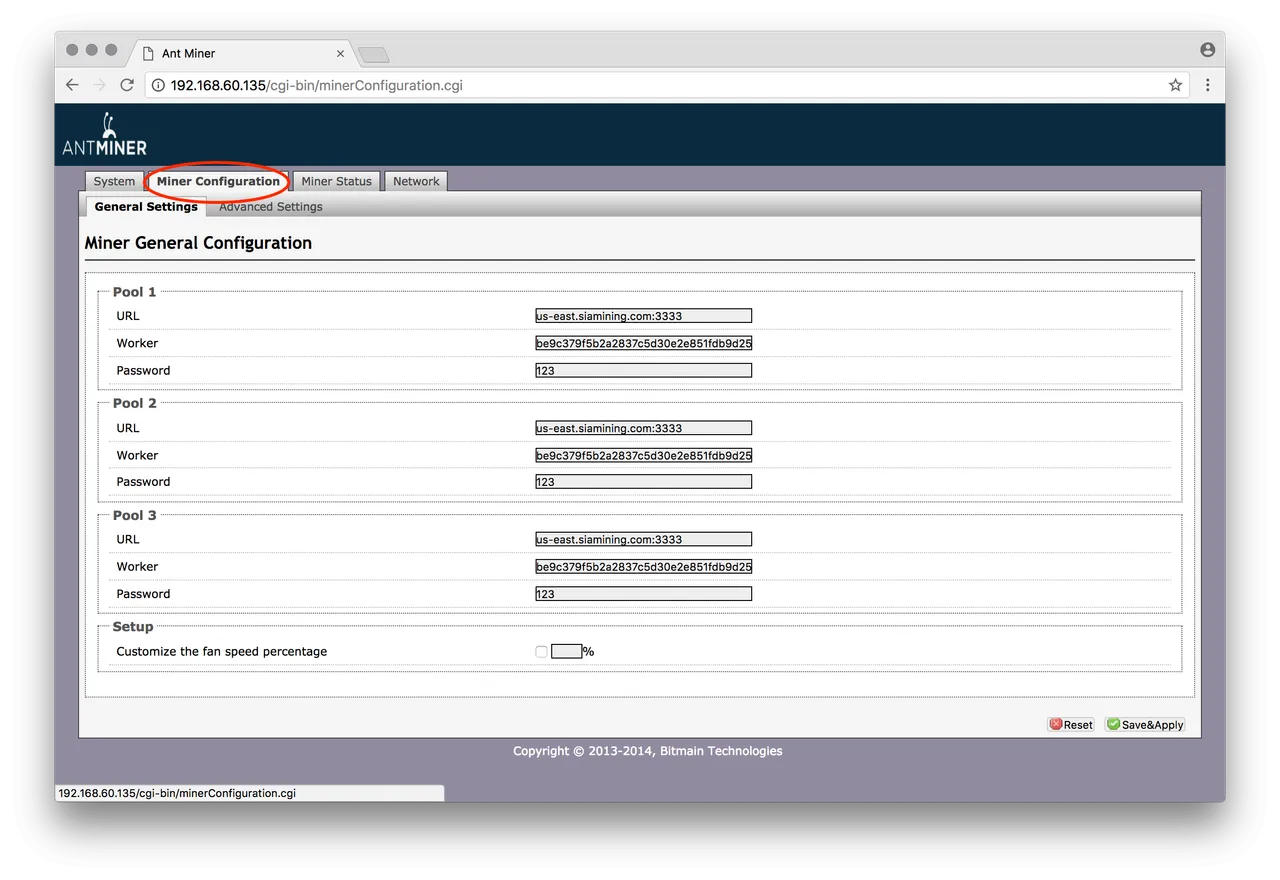The width and height of the screenshot is (1280, 880).
Task: Click the Customize the fan speed percentage label
Action: tap(222, 651)
